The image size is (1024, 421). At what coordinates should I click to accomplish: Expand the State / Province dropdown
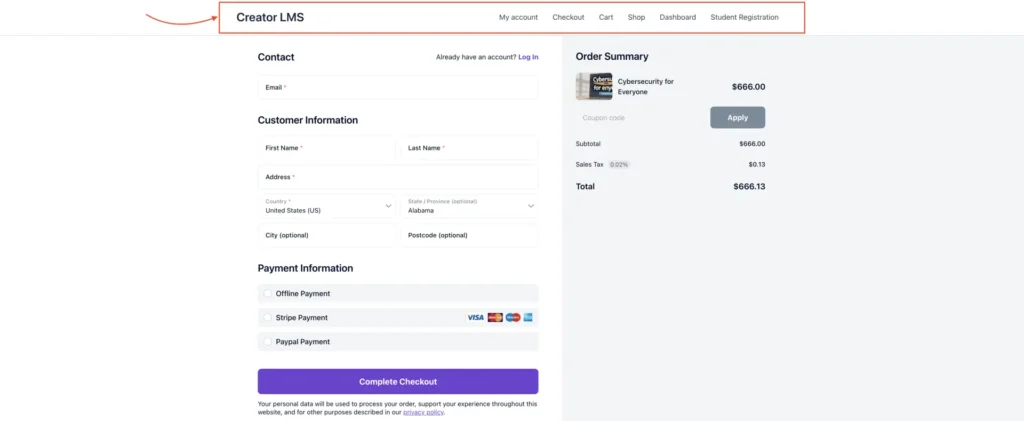point(469,206)
